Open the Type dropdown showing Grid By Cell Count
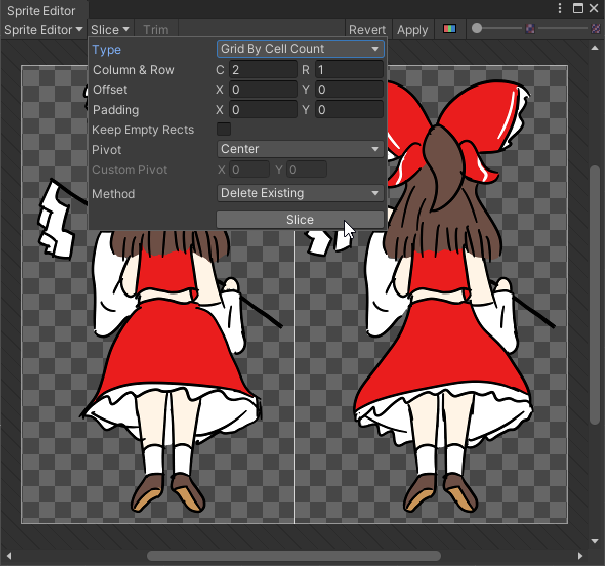This screenshot has width=605, height=566. click(x=300, y=49)
